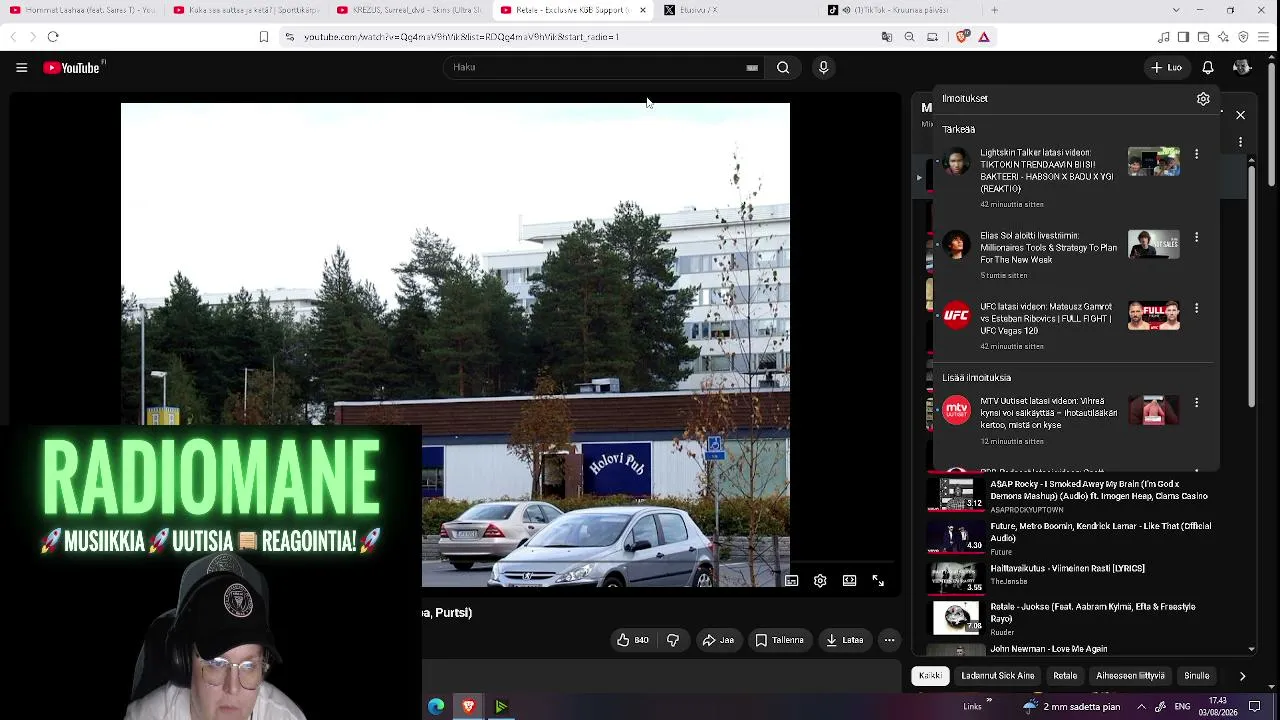Open the translate page icon

(886, 37)
